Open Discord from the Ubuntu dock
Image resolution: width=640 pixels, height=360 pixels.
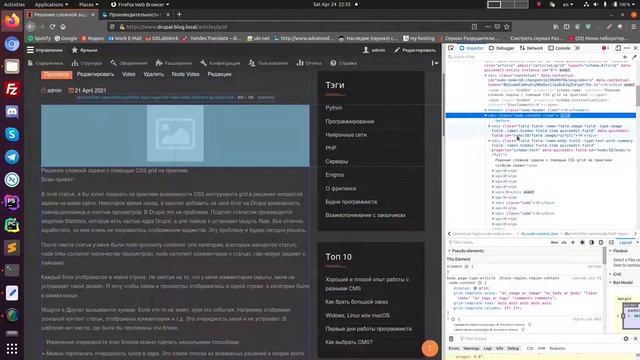12,111
